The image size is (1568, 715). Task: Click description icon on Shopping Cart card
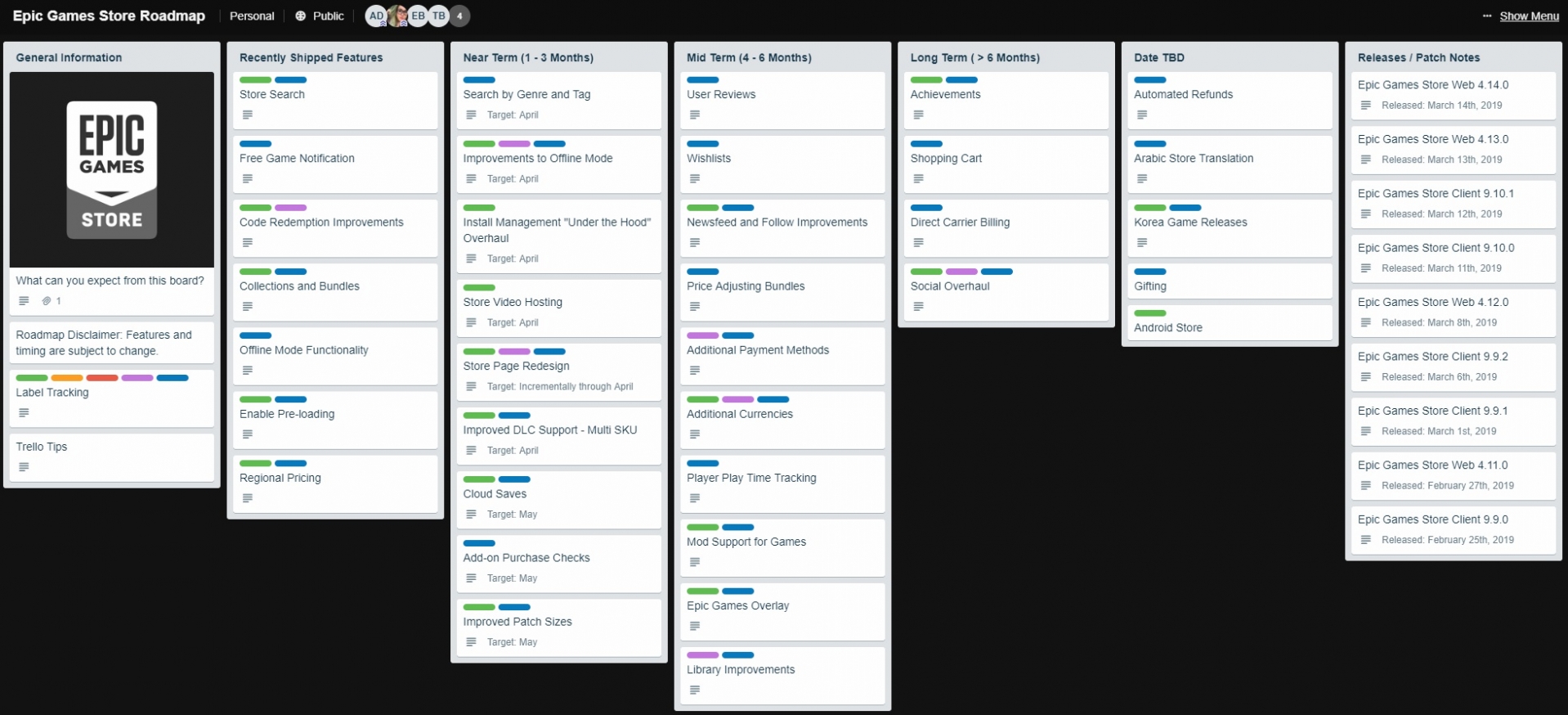coord(919,178)
